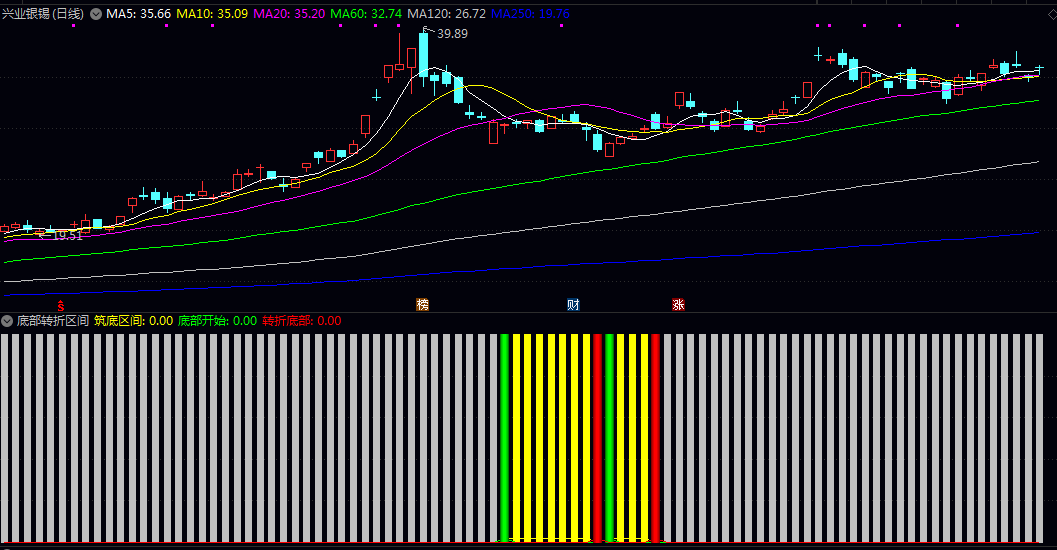This screenshot has width=1057, height=550.
Task: Click the first green indicator bar
Action: [x=504, y=437]
